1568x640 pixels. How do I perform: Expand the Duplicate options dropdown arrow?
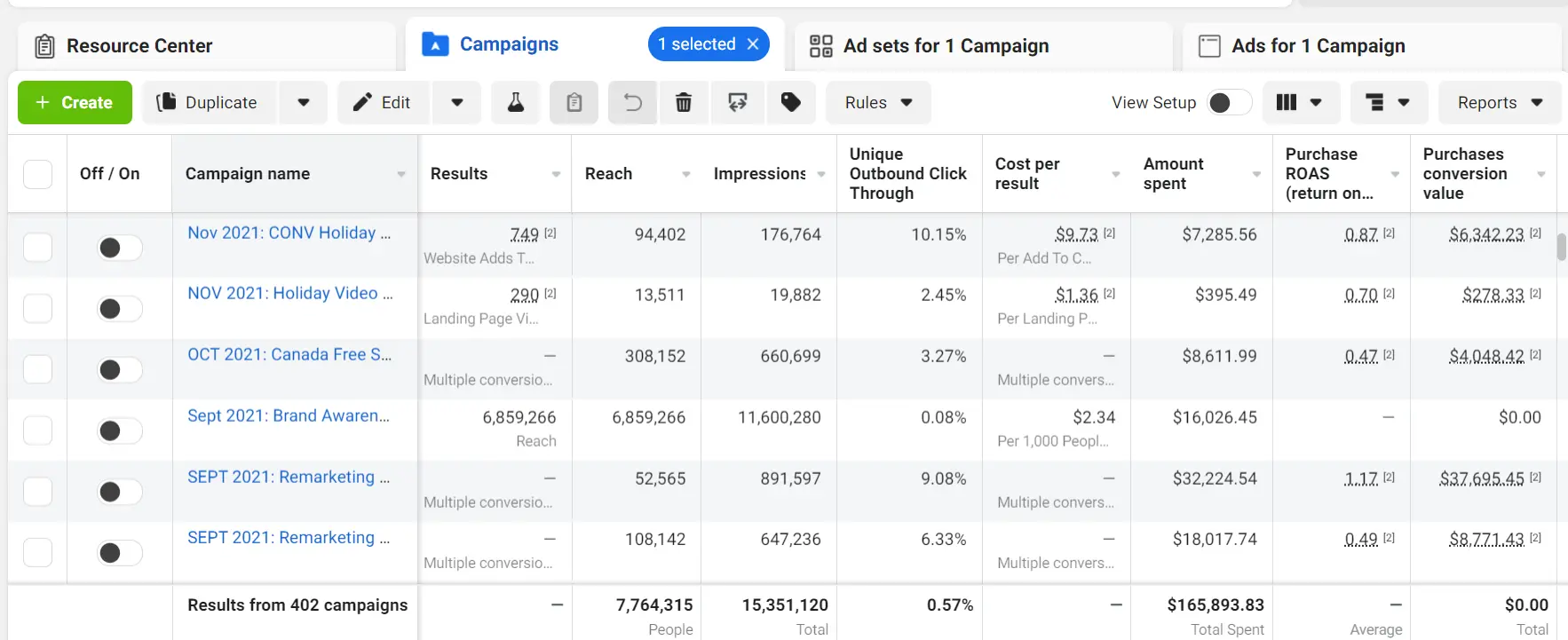304,103
